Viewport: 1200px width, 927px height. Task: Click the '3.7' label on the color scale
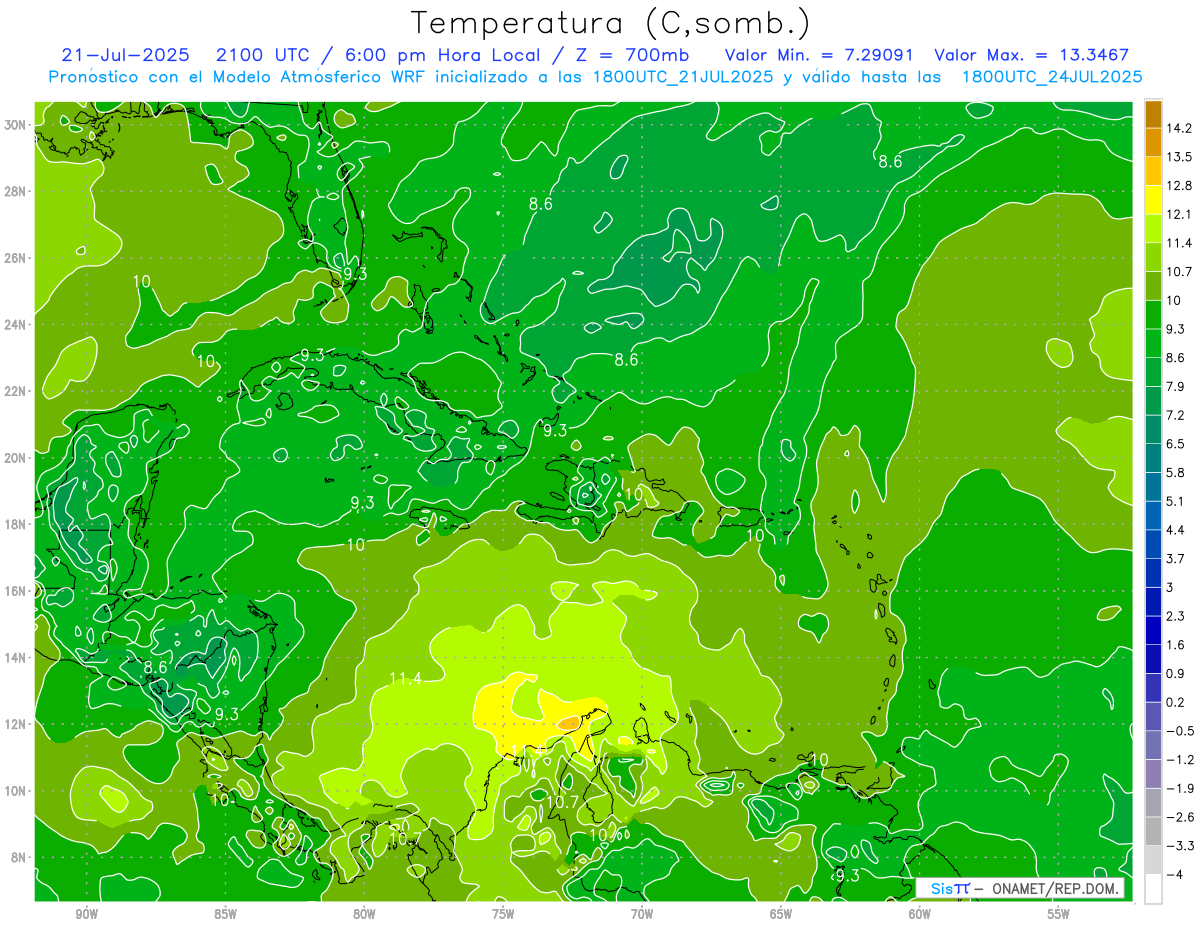tap(1177, 558)
